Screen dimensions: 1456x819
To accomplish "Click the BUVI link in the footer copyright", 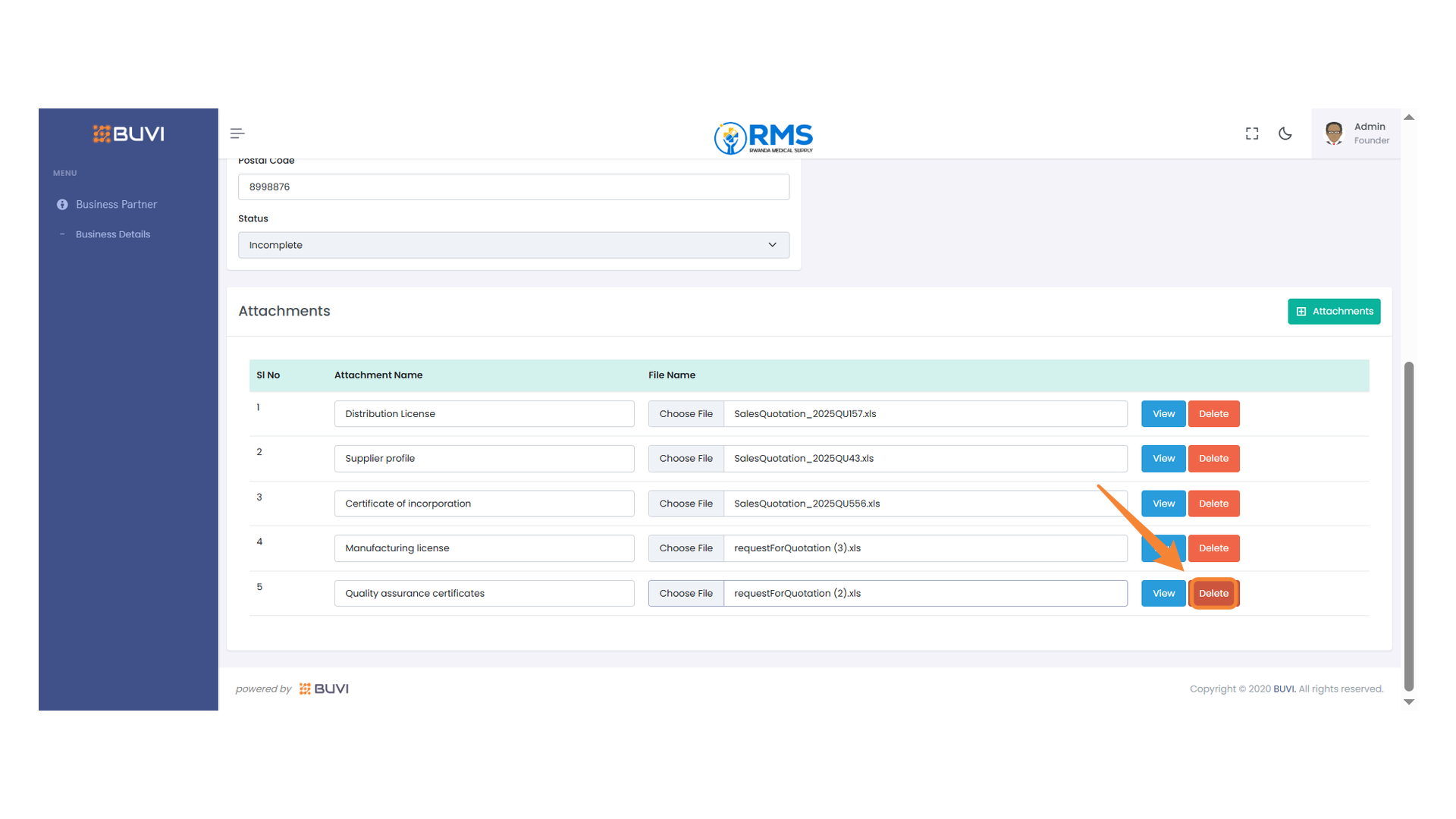I will [x=1283, y=689].
